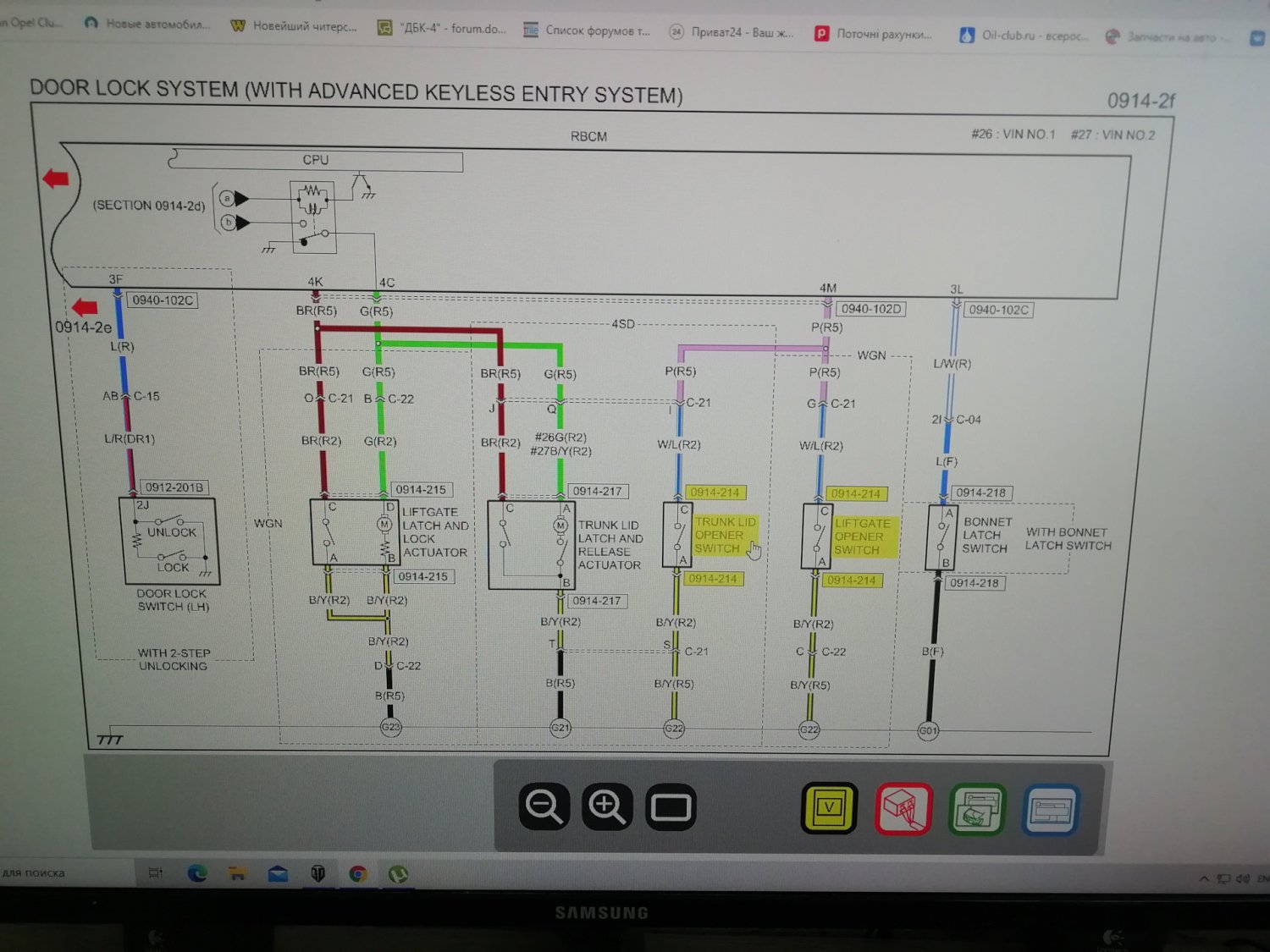This screenshot has height=952, width=1270.
Task: Click highlighted LIFTGATE OPENER SWITCH label
Action: (864, 537)
